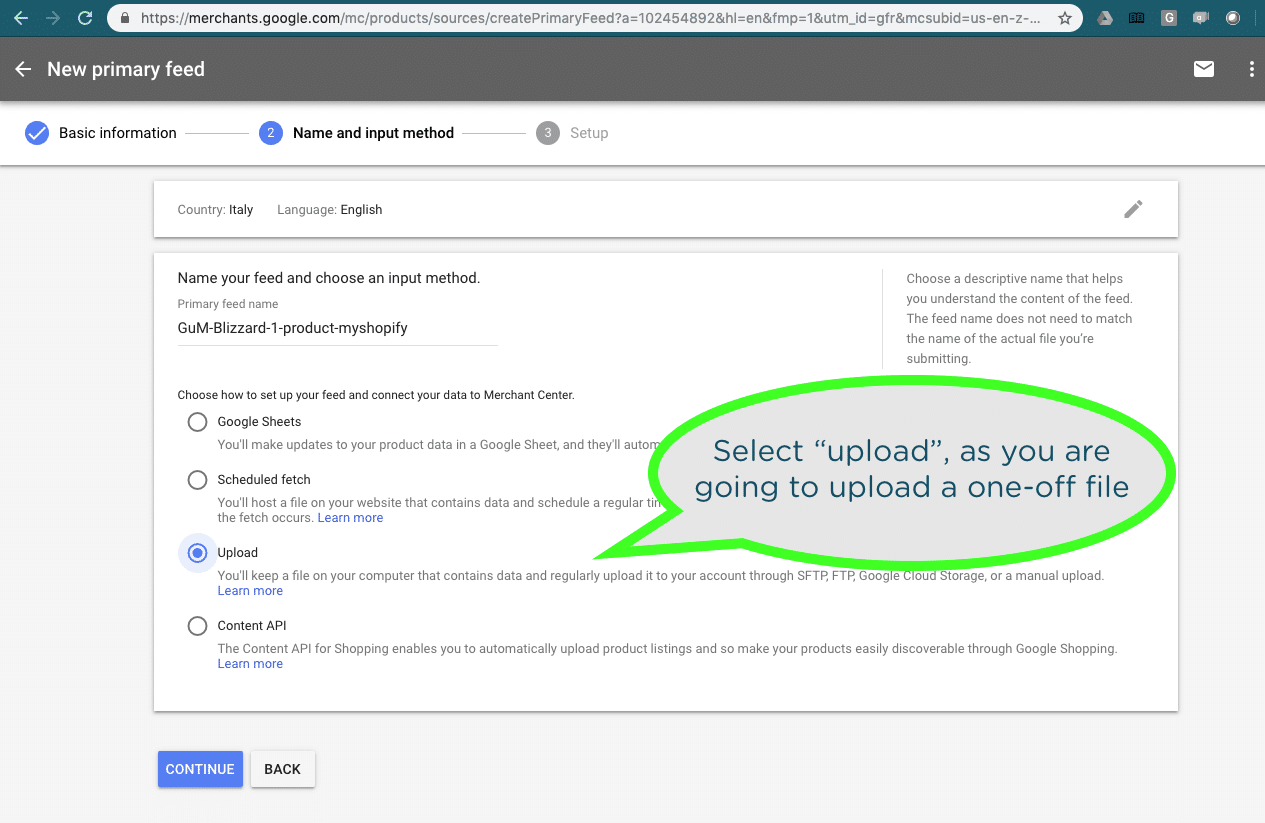Click the gray G extension icon
Screen dimensions: 1265x823
tap(1170, 18)
